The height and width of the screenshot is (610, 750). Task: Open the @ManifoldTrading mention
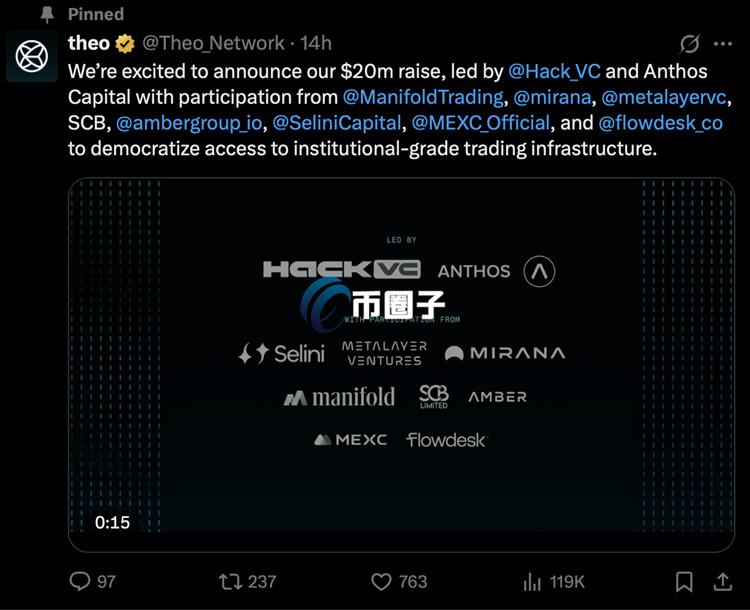tap(423, 97)
